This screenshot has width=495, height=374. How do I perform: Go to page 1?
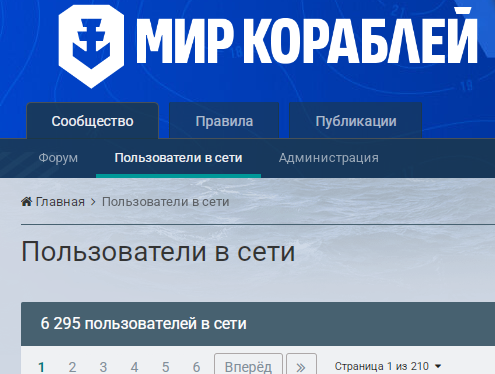(x=41, y=367)
